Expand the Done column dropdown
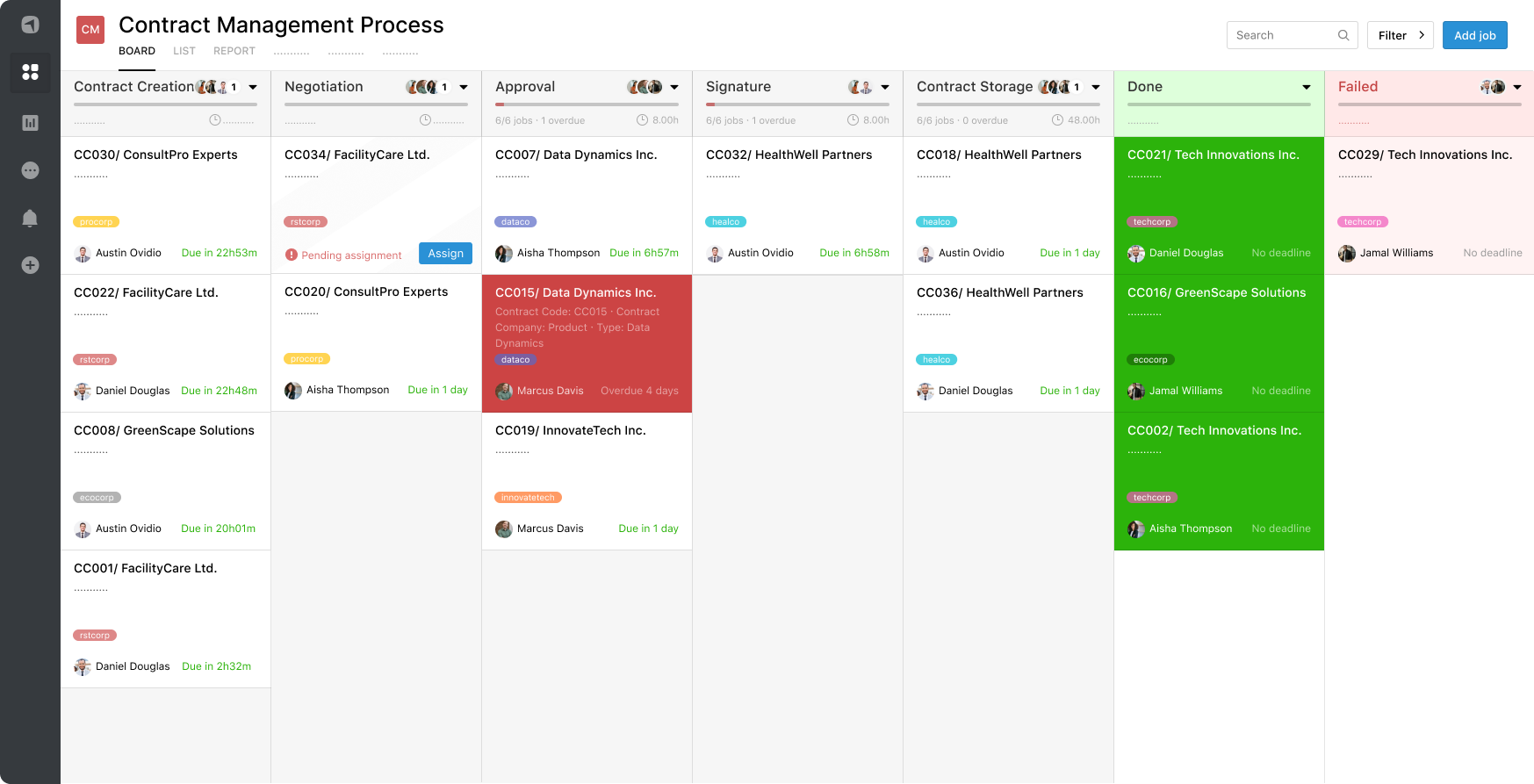This screenshot has width=1534, height=784. click(1307, 87)
